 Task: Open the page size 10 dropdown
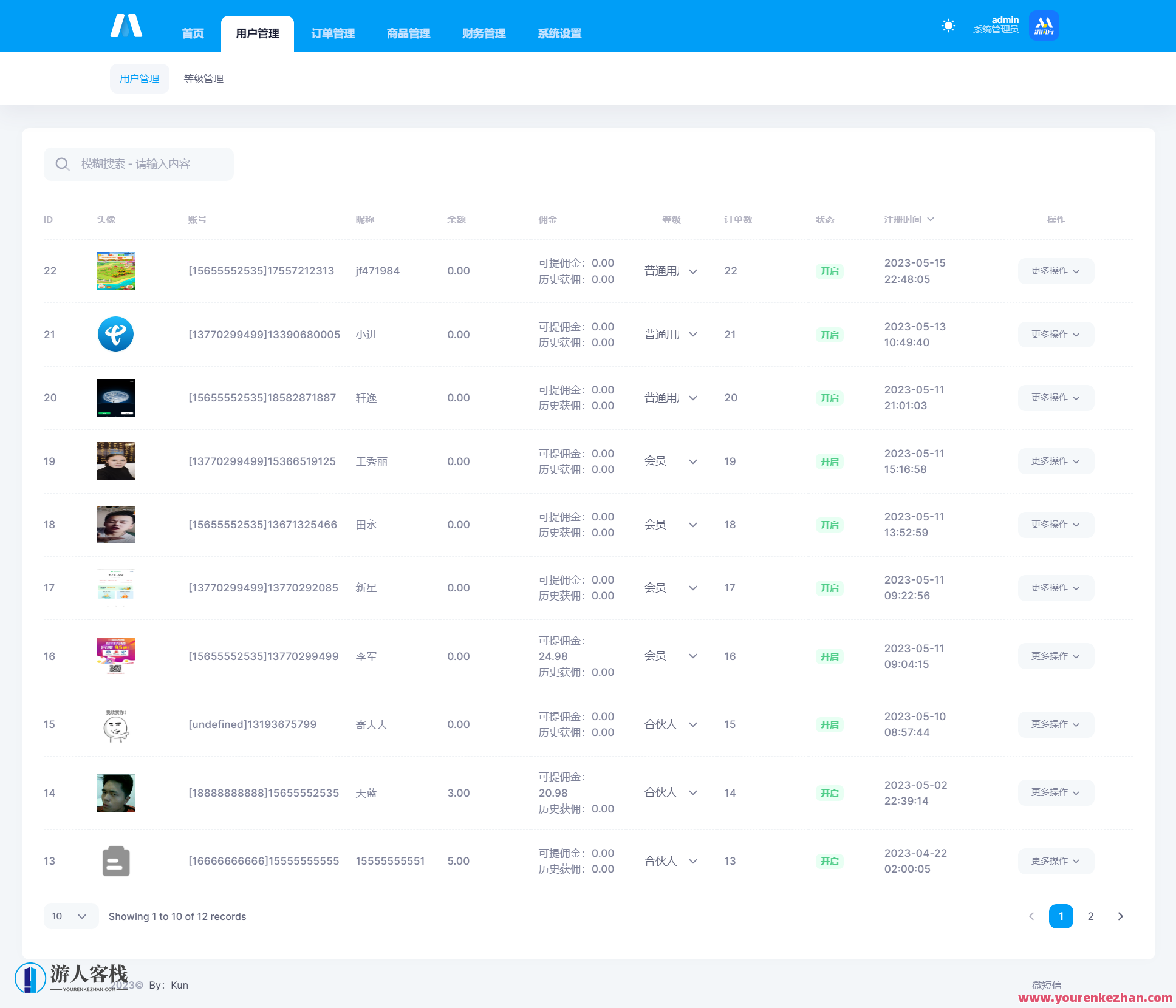(x=70, y=916)
